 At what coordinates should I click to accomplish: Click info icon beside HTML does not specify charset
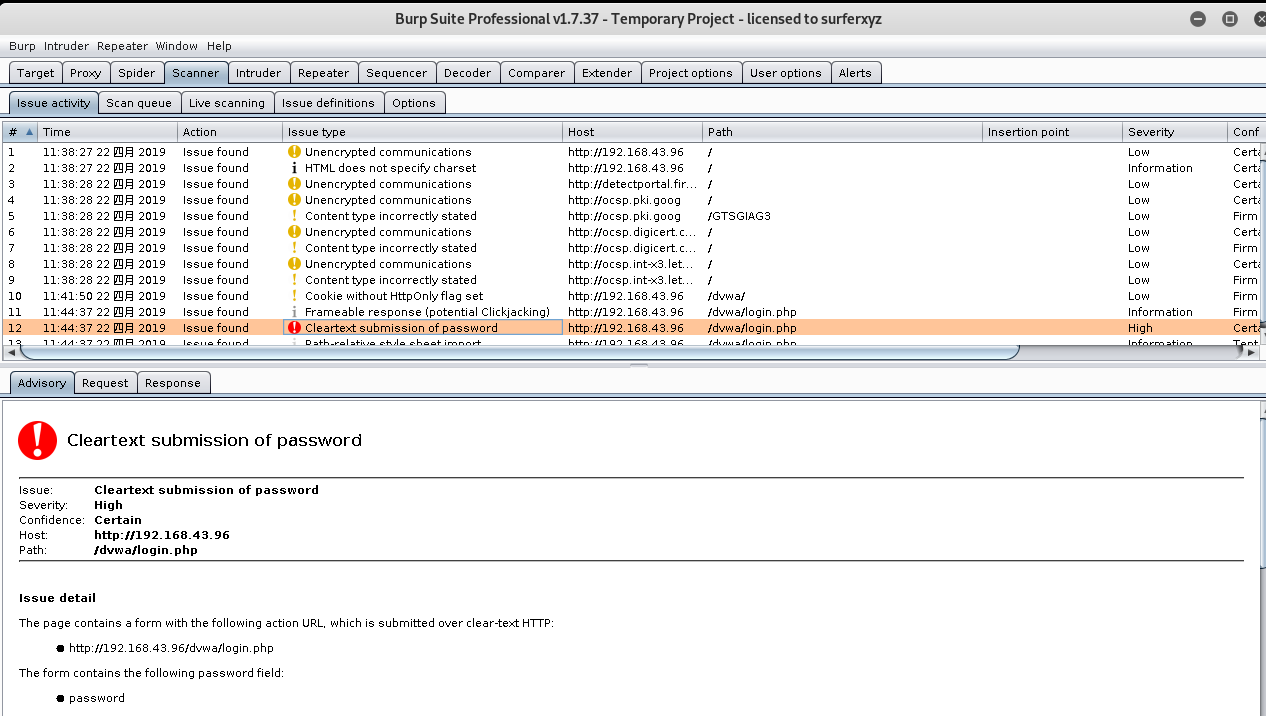(294, 168)
